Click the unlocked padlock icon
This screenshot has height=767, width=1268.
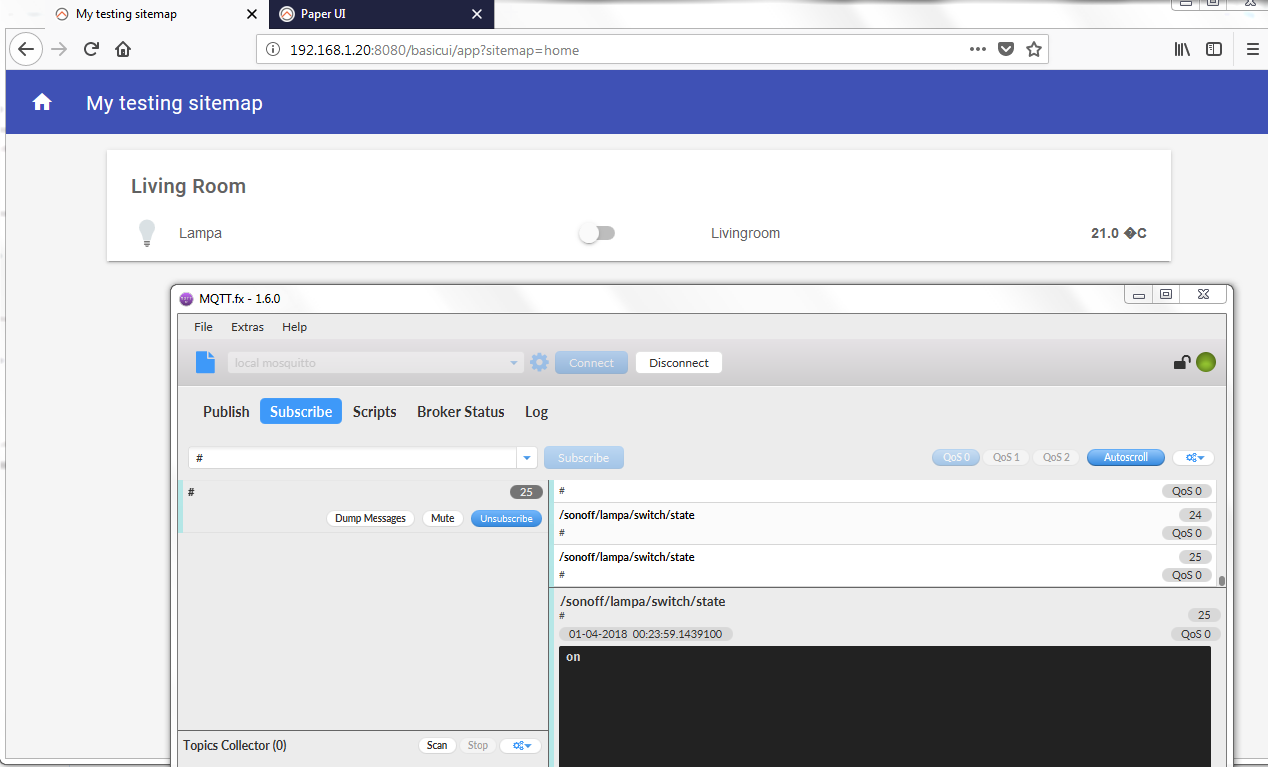click(x=1181, y=363)
